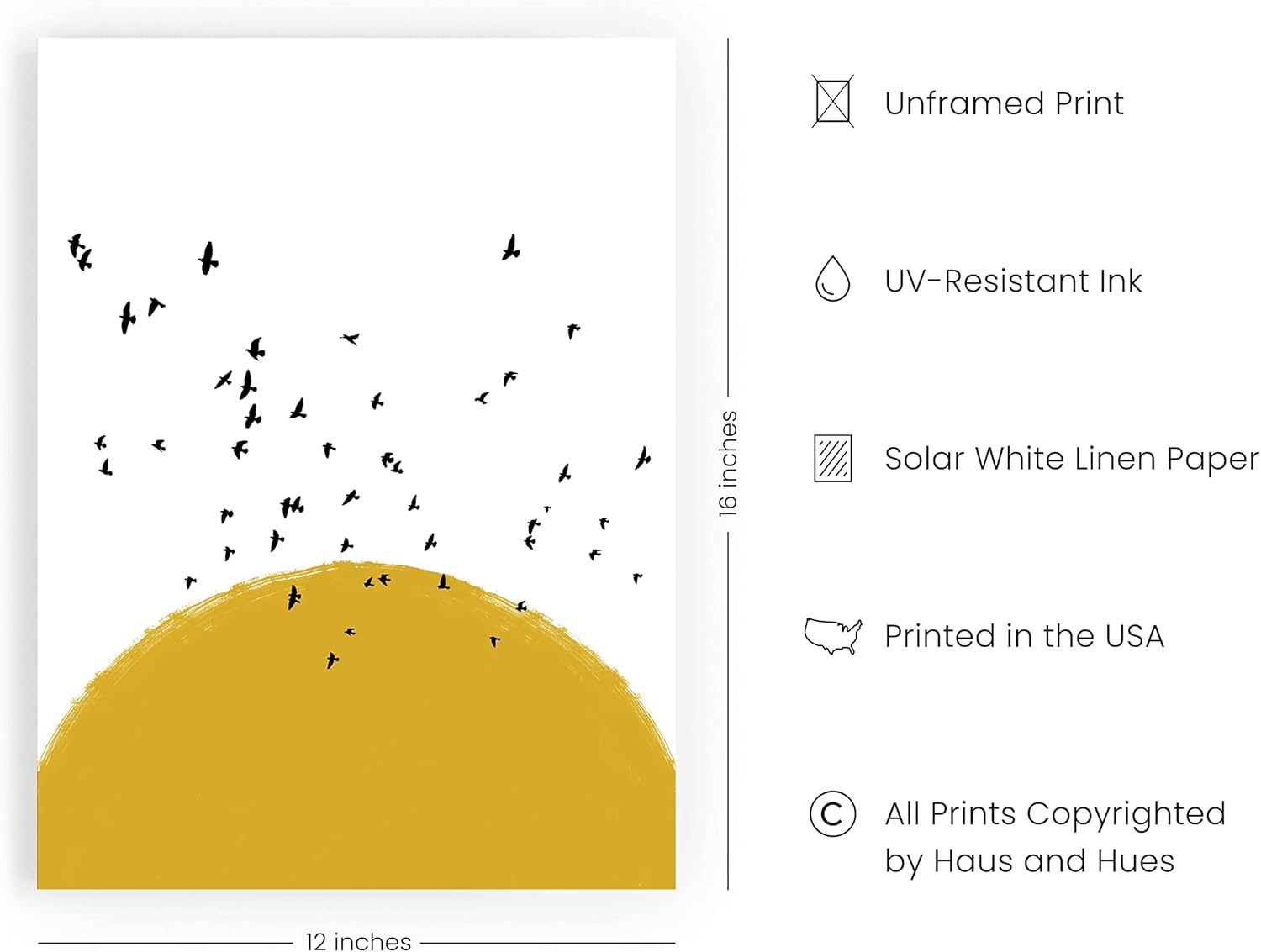Click the large bird near top center-left

[x=208, y=258]
